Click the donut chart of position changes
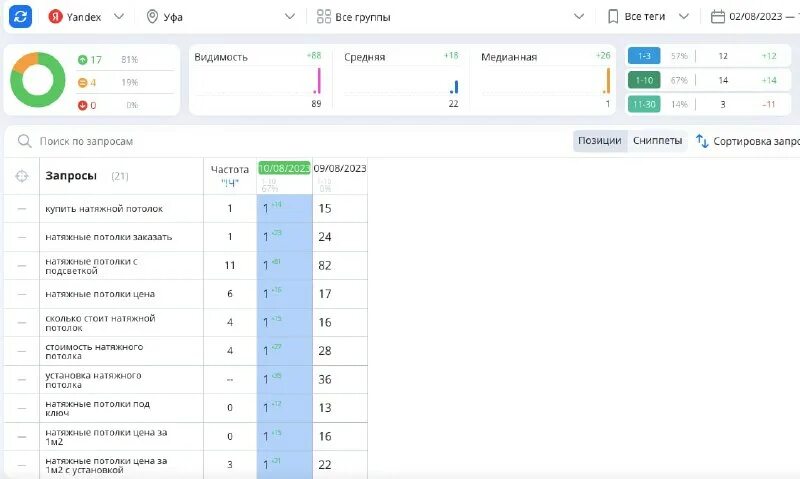 pos(38,80)
